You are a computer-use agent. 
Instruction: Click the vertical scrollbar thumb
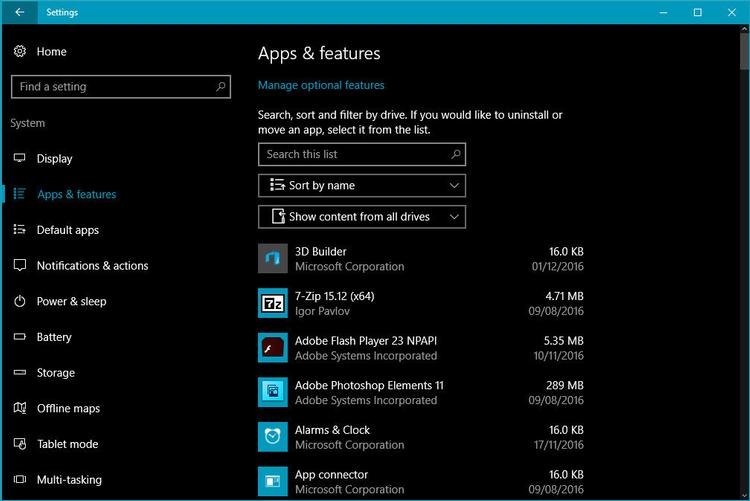(x=745, y=52)
